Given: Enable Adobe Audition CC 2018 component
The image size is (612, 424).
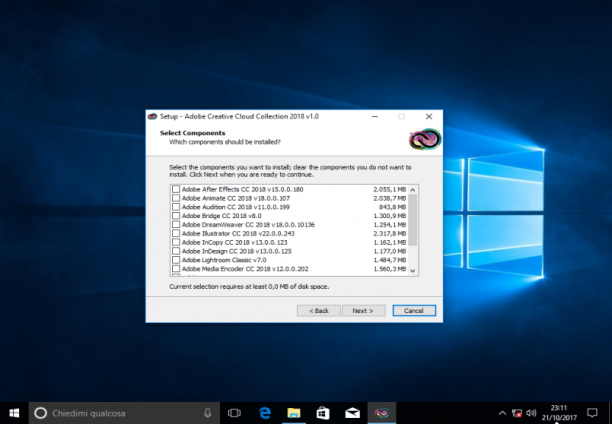Looking at the screenshot, I should pyautogui.click(x=176, y=207).
